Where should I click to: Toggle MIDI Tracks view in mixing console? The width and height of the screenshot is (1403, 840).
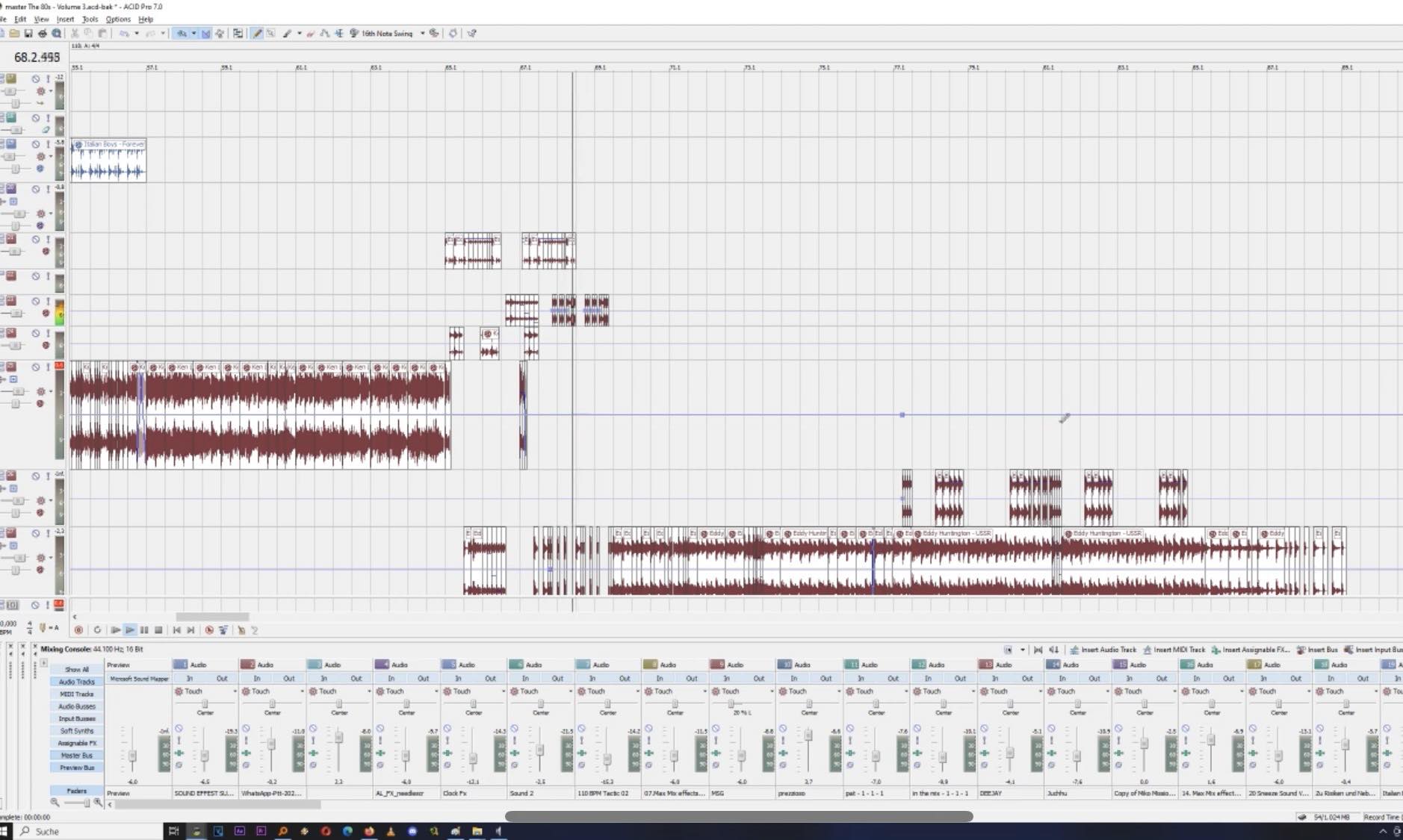pyautogui.click(x=77, y=694)
